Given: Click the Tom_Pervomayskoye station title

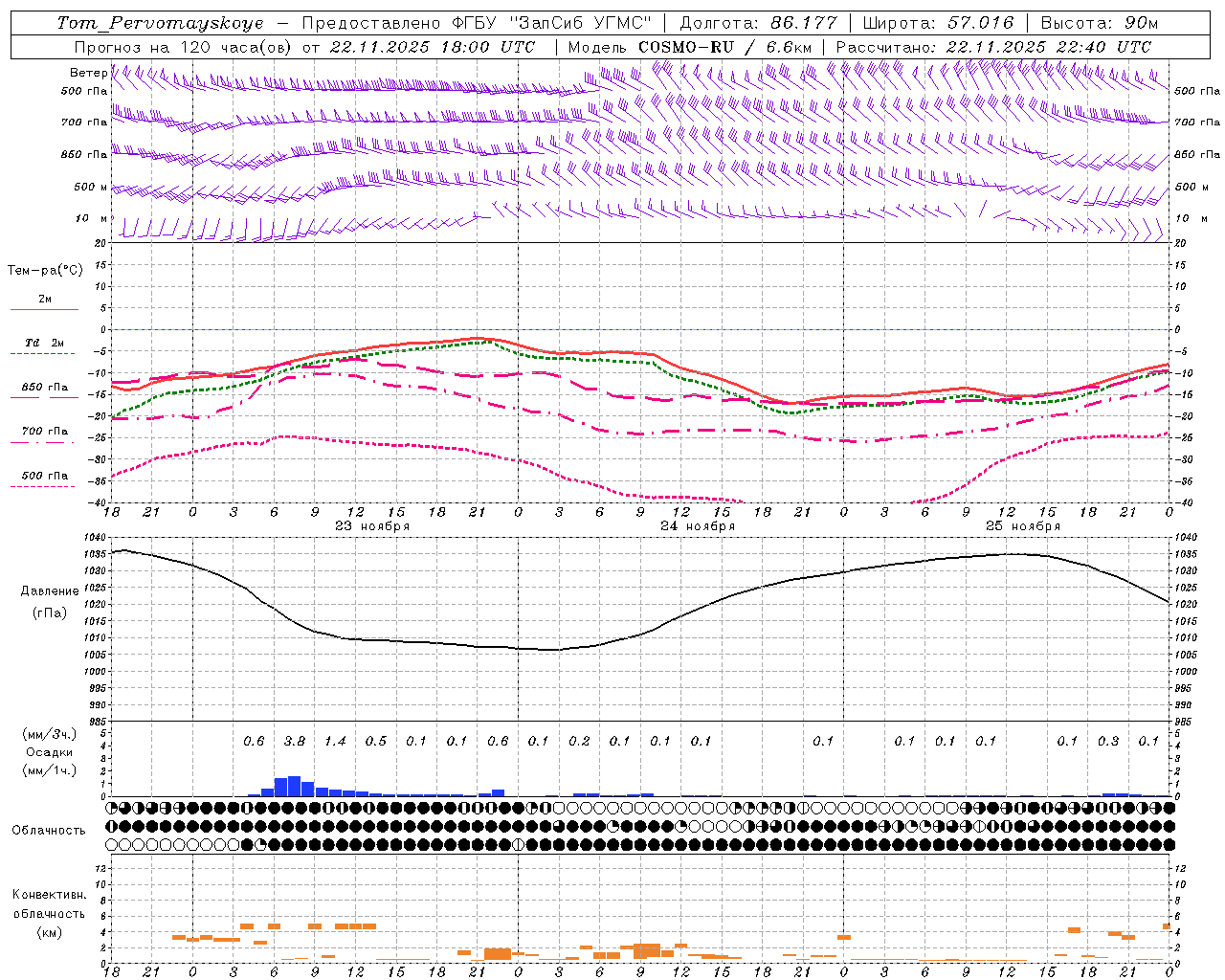Looking at the screenshot, I should click(x=160, y=23).
